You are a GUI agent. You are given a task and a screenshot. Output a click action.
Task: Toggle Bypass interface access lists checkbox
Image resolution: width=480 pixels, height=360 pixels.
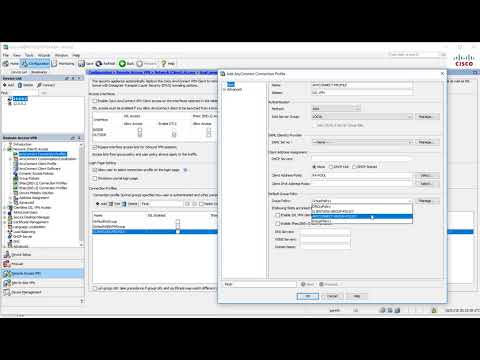click(x=95, y=147)
